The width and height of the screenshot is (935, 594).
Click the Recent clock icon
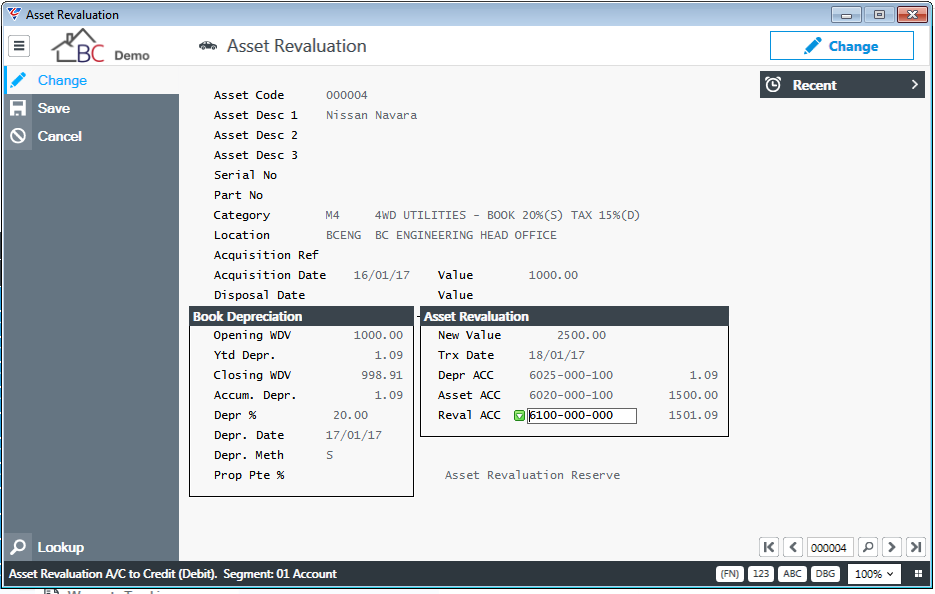773,85
